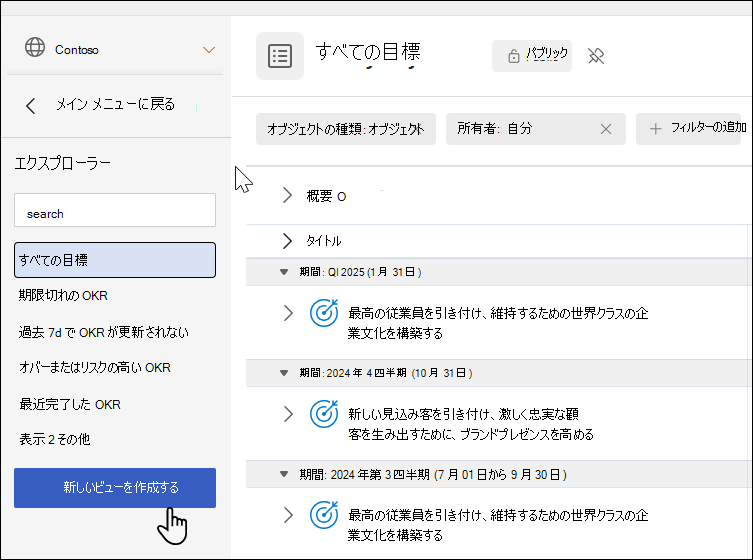This screenshot has height=560, width=753.
Task: Expand the 概要 section chevron
Action: click(x=287, y=195)
